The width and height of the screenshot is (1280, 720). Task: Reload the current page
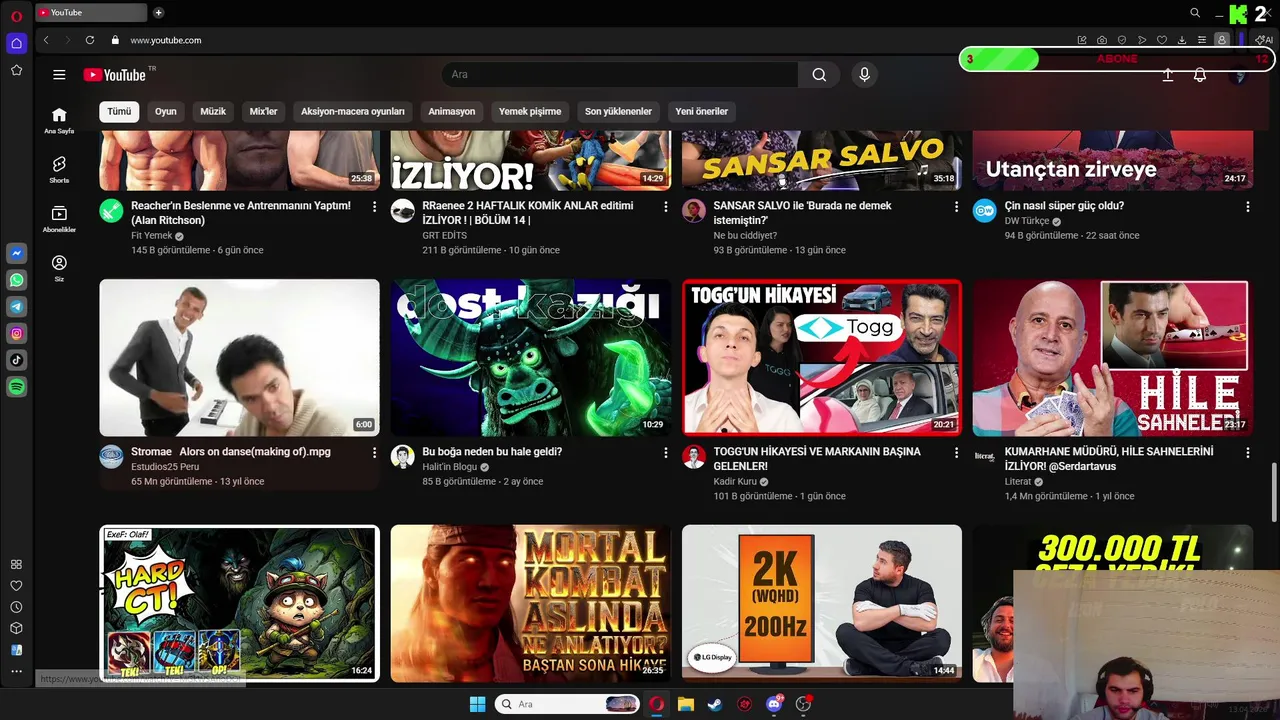click(90, 40)
